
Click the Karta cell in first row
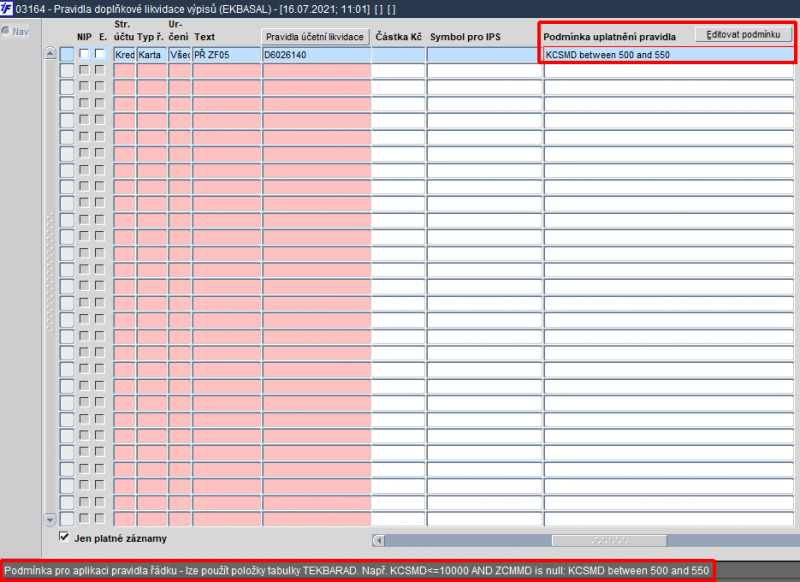click(152, 55)
